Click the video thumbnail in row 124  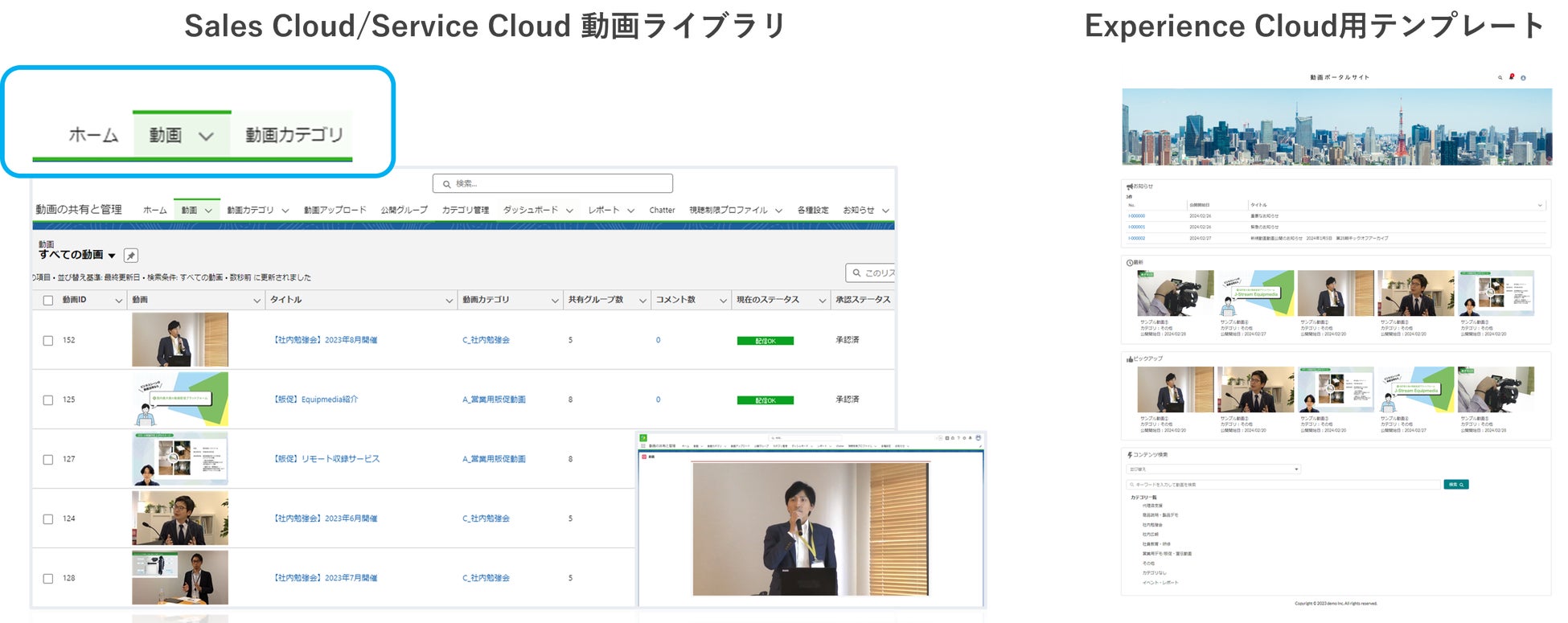[x=180, y=518]
